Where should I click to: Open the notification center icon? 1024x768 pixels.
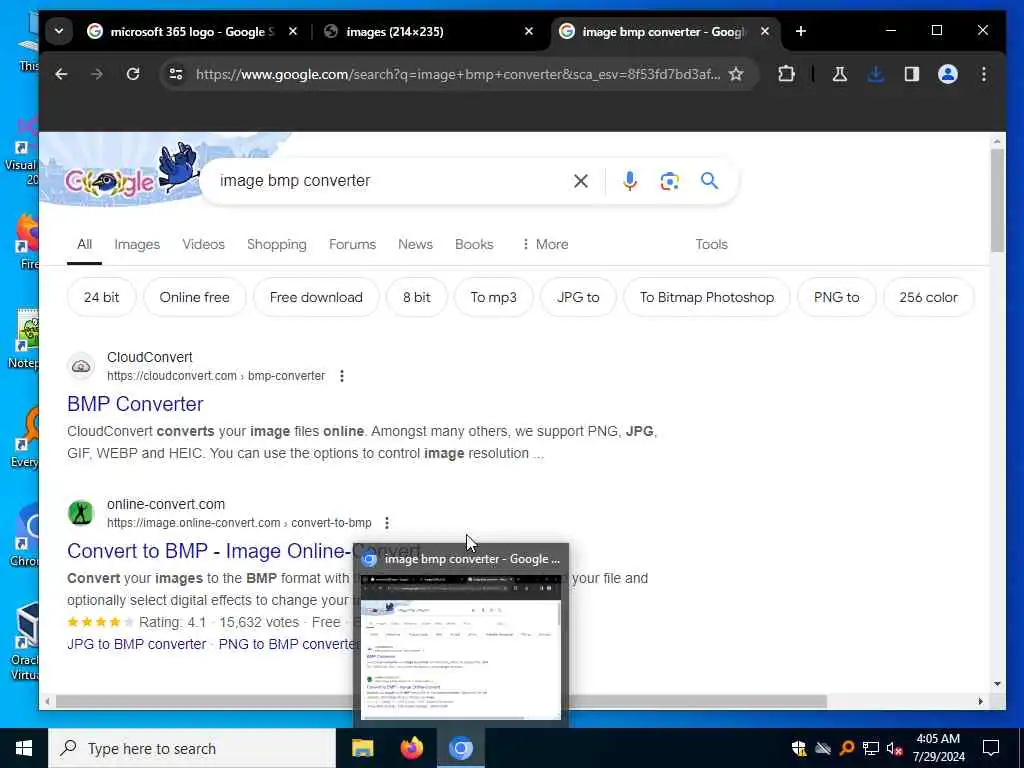991,748
